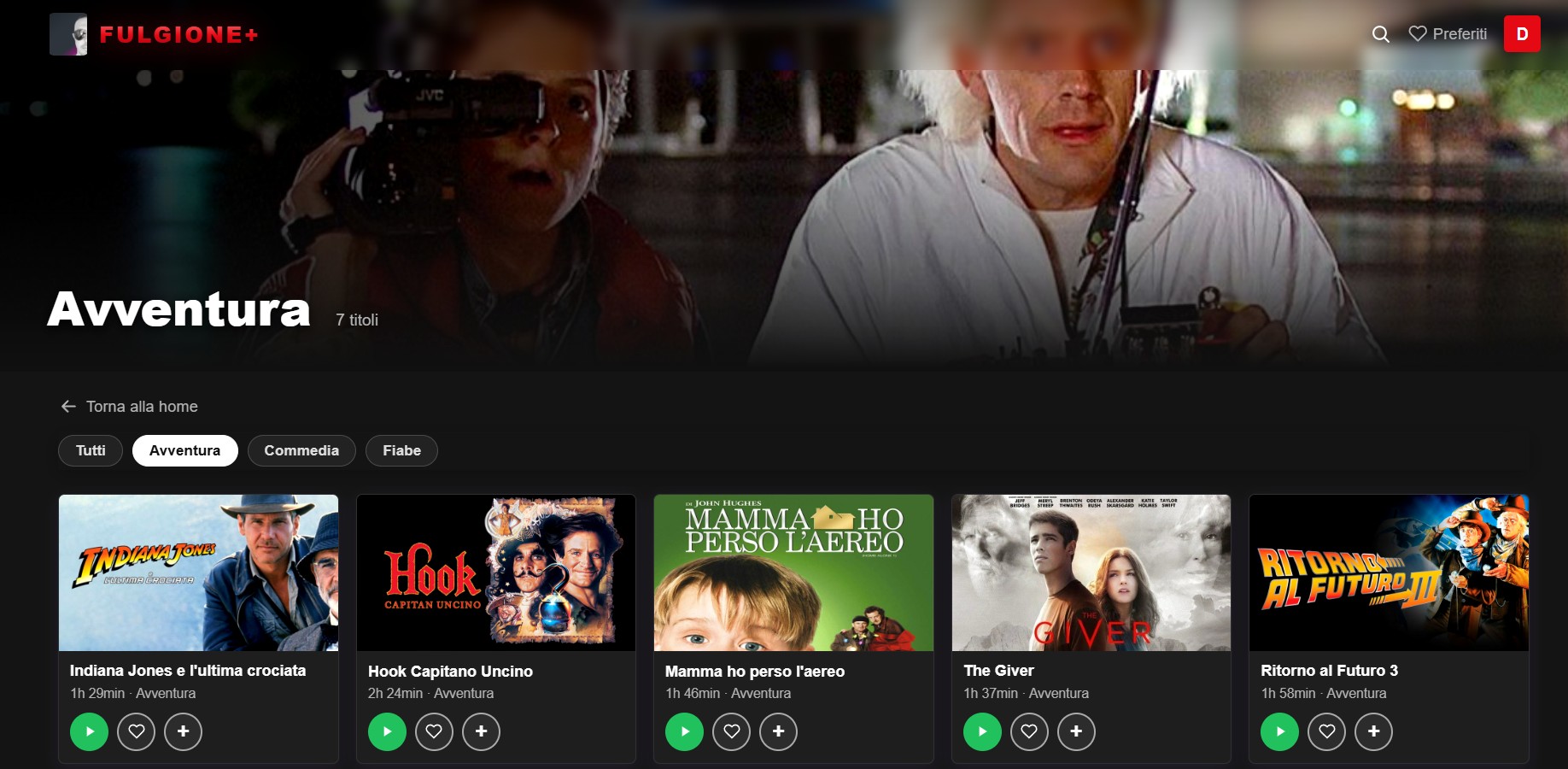Add The Giver with plus icon
The height and width of the screenshot is (769, 1568).
(1076, 731)
